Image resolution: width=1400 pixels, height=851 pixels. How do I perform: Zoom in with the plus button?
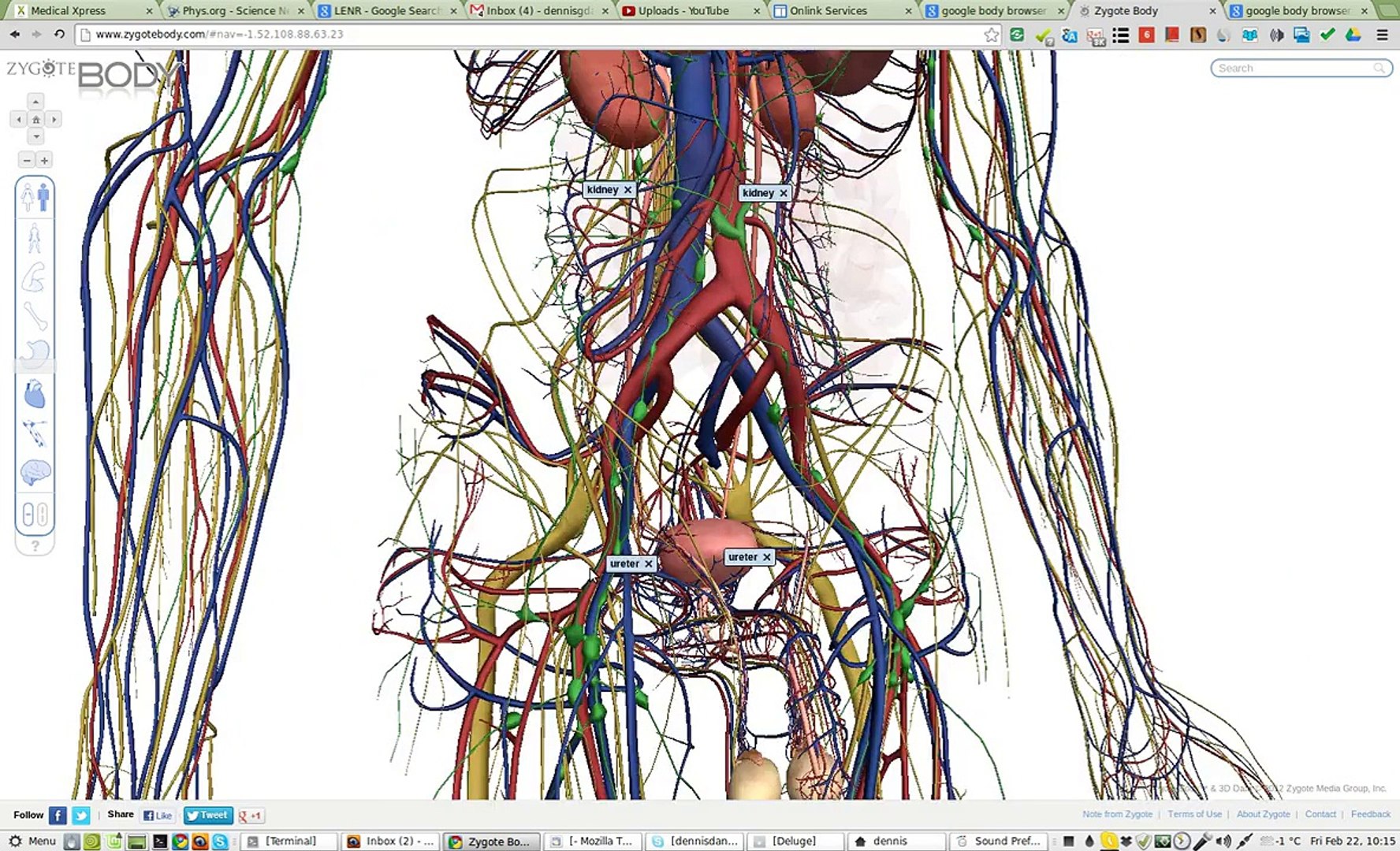[x=44, y=160]
